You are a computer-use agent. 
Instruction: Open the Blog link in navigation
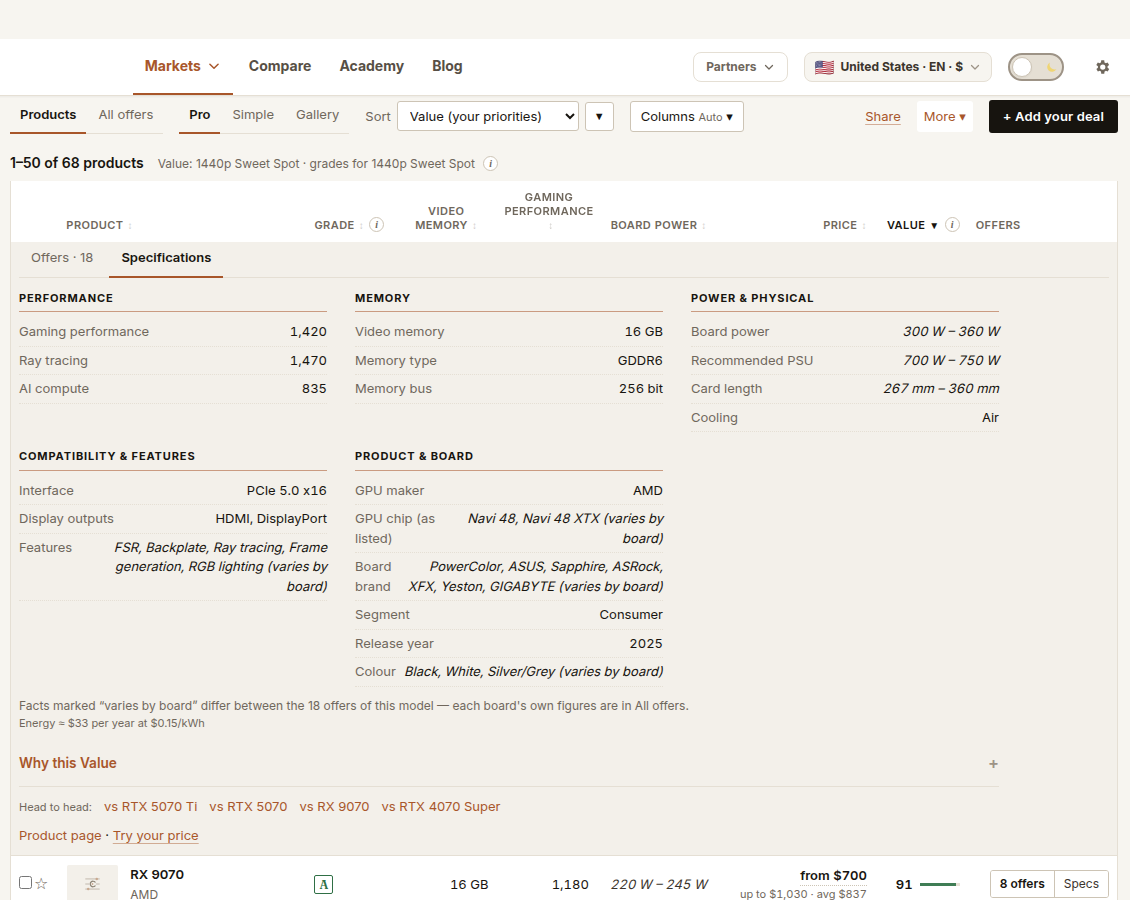pos(448,66)
